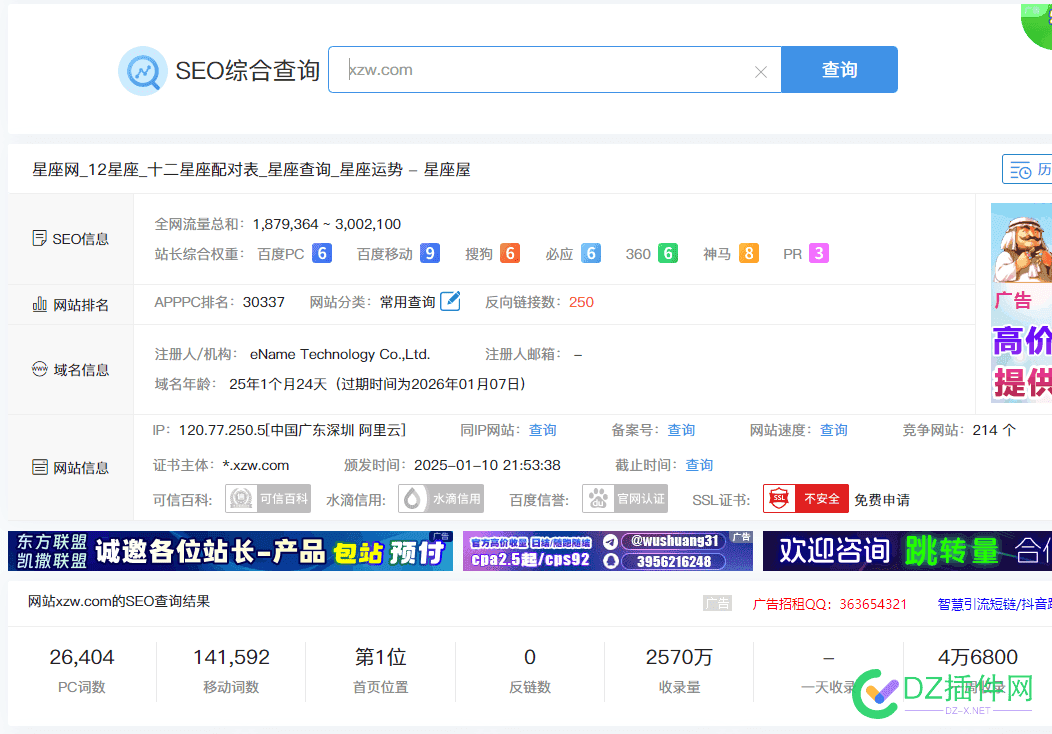Open the history records button
This screenshot has height=734, width=1052.
pyautogui.click(x=1029, y=169)
